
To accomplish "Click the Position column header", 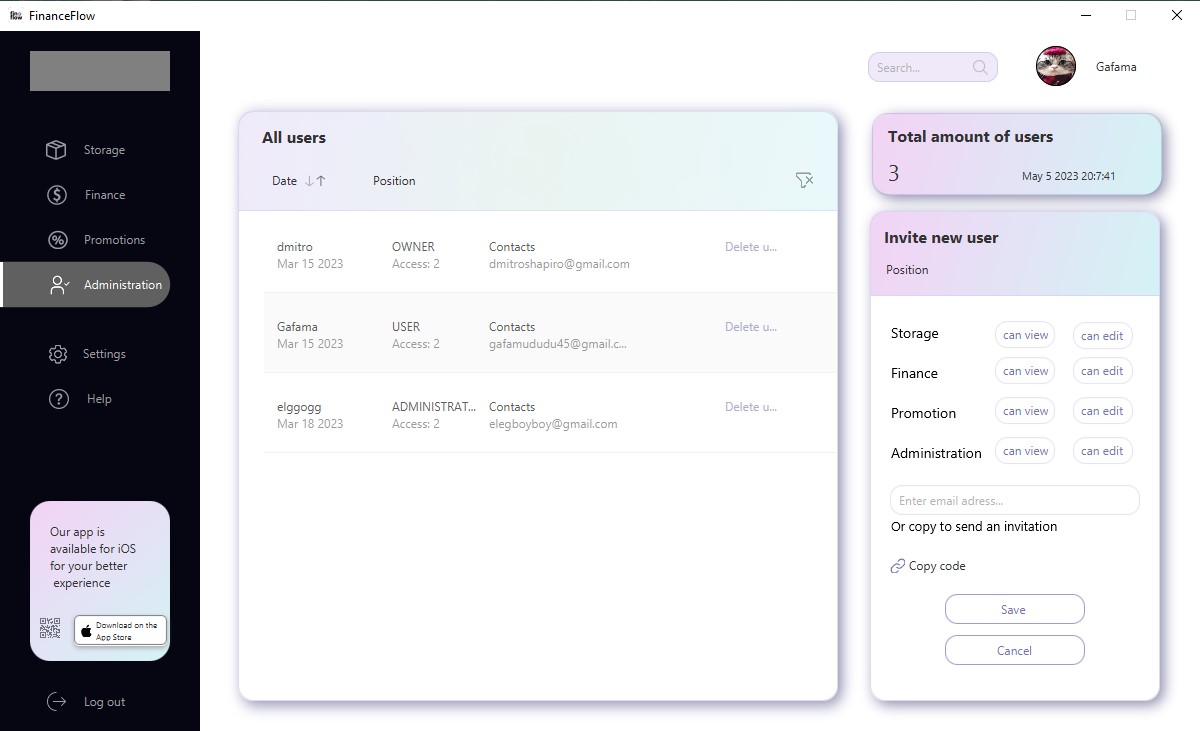I will tap(393, 181).
